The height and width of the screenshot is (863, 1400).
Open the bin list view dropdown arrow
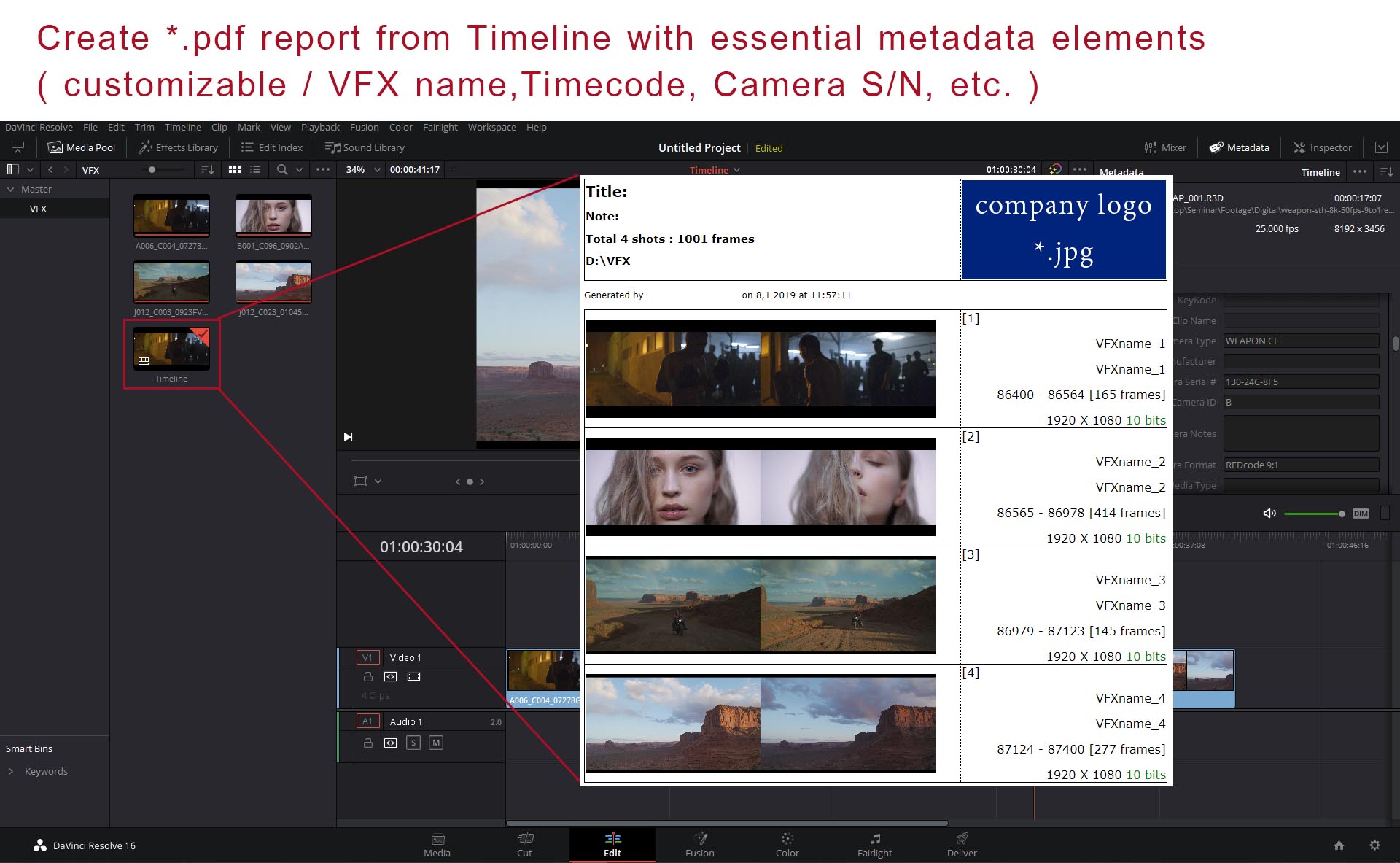pos(30,169)
